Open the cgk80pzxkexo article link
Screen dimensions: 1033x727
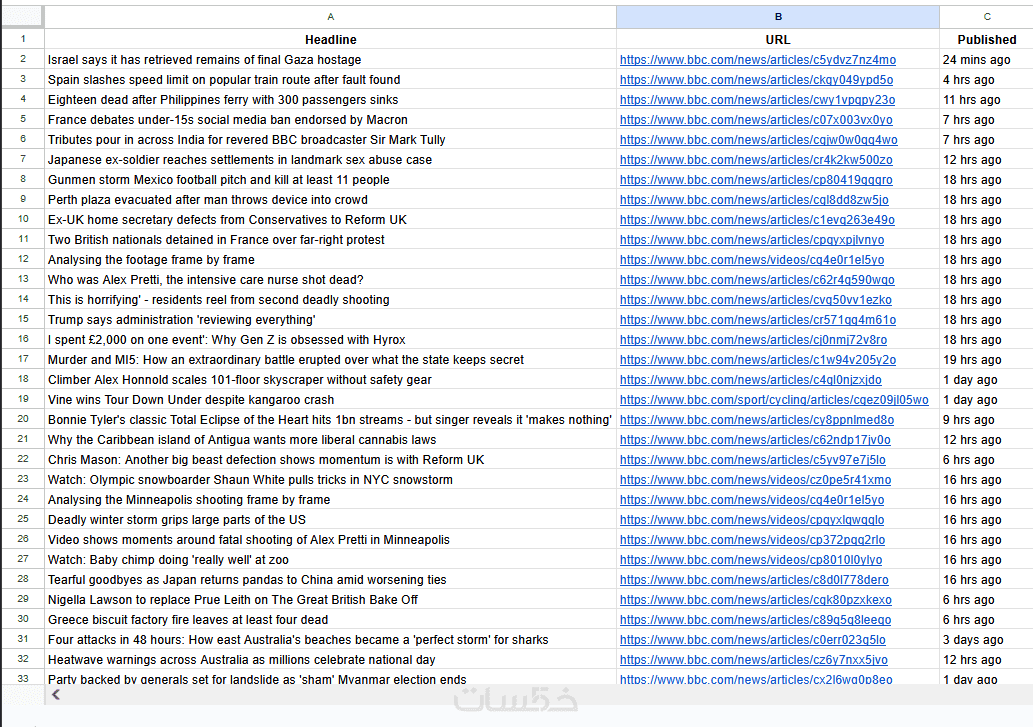click(756, 600)
